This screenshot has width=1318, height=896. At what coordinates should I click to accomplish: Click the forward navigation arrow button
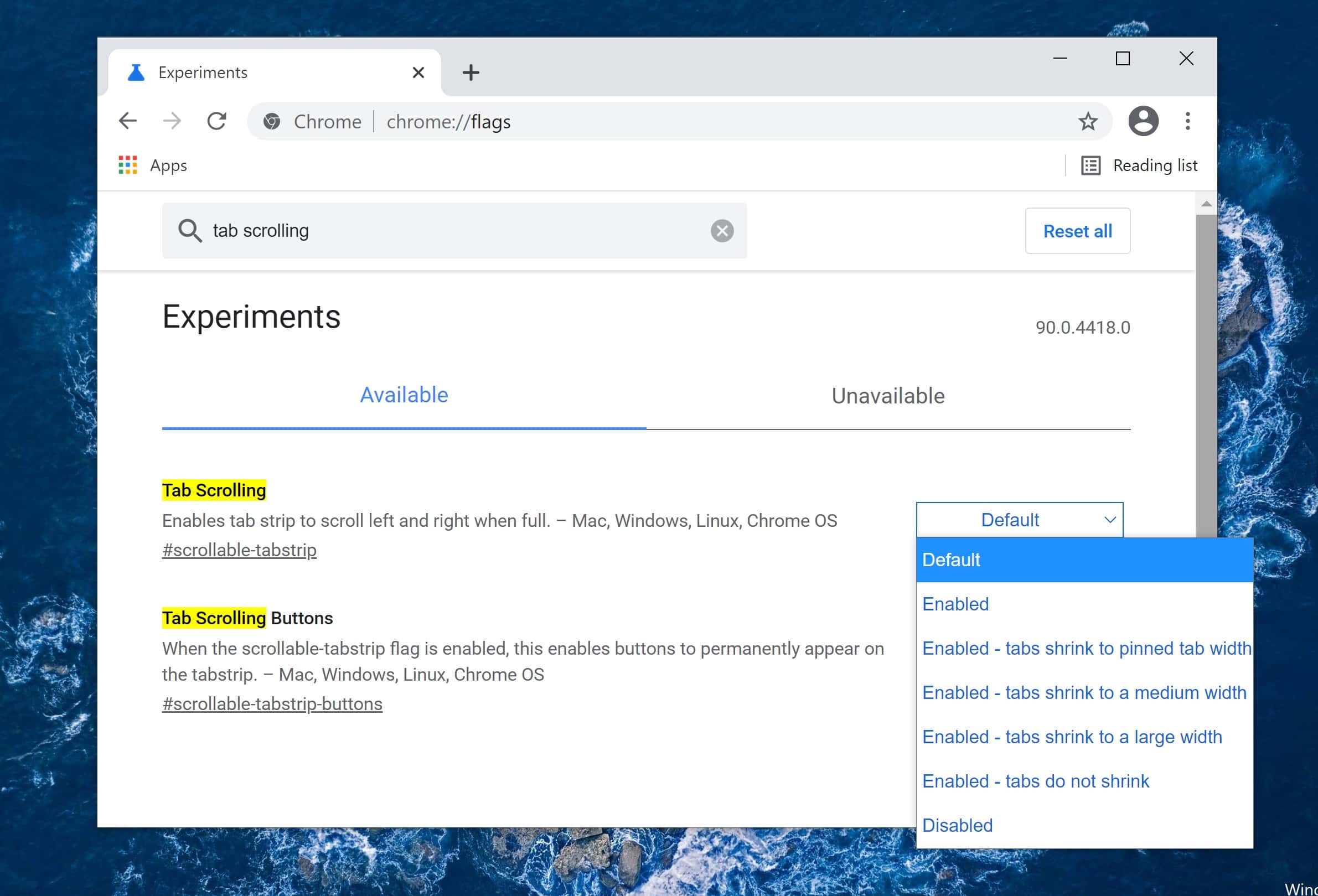[x=172, y=121]
